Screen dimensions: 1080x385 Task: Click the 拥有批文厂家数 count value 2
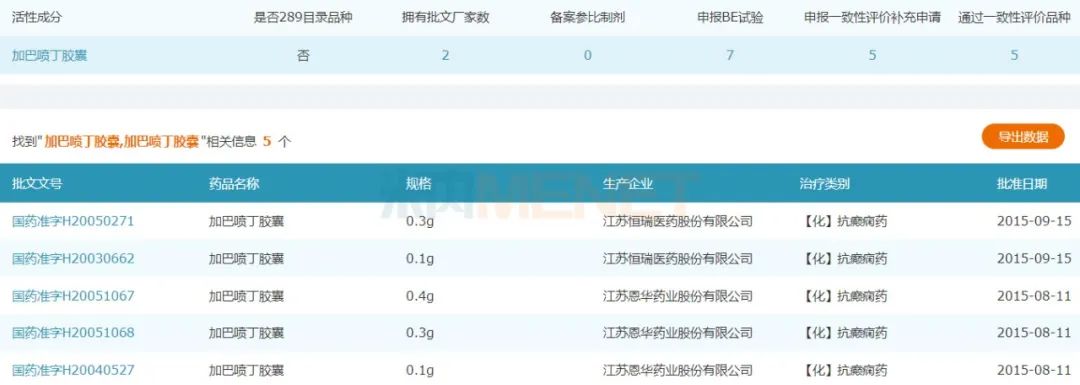tap(446, 55)
